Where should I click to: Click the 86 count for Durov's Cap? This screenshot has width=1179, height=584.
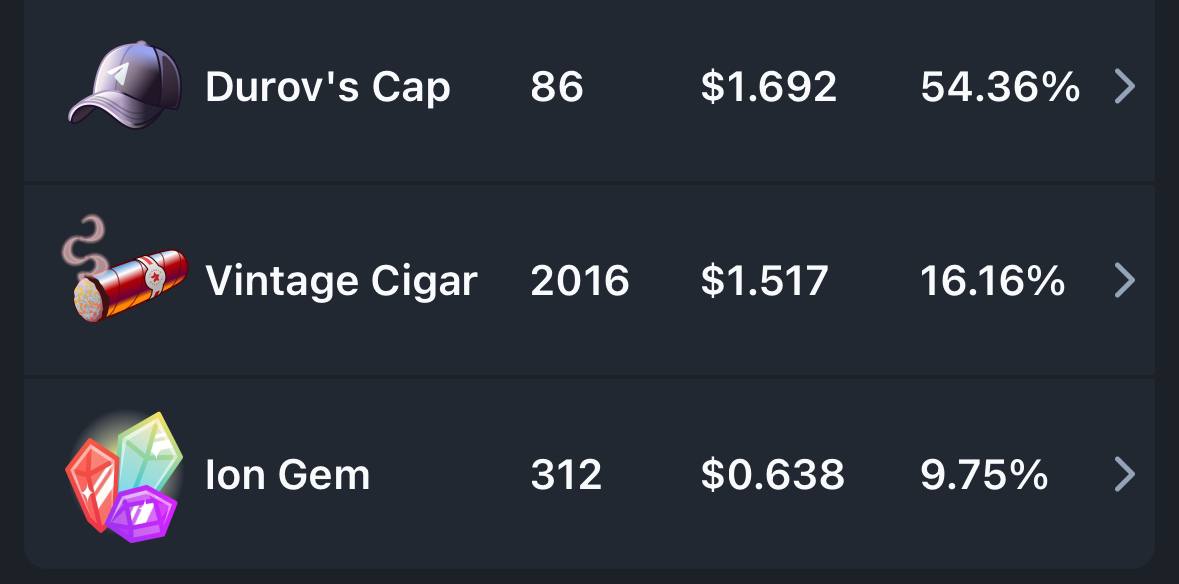point(557,87)
